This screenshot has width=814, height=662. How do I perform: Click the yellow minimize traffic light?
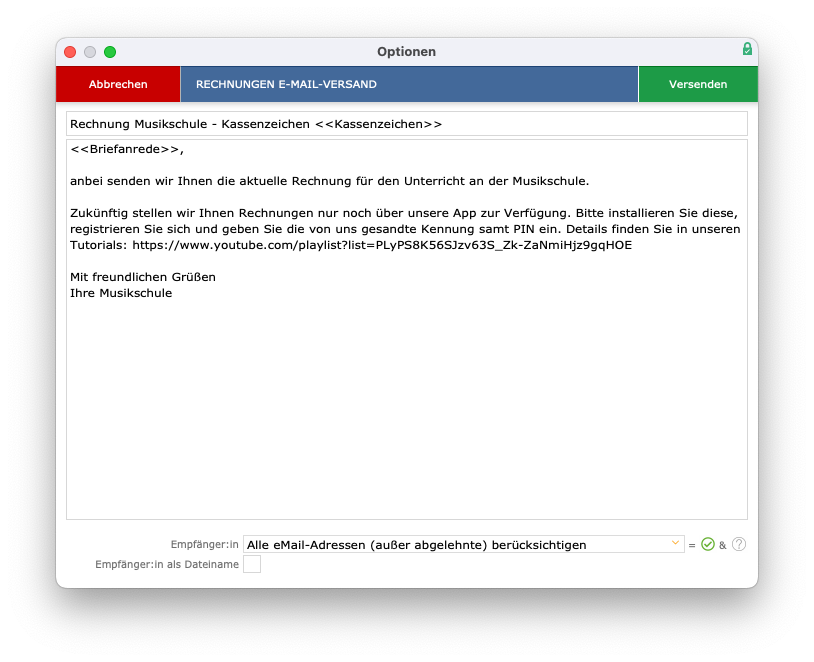coord(90,49)
